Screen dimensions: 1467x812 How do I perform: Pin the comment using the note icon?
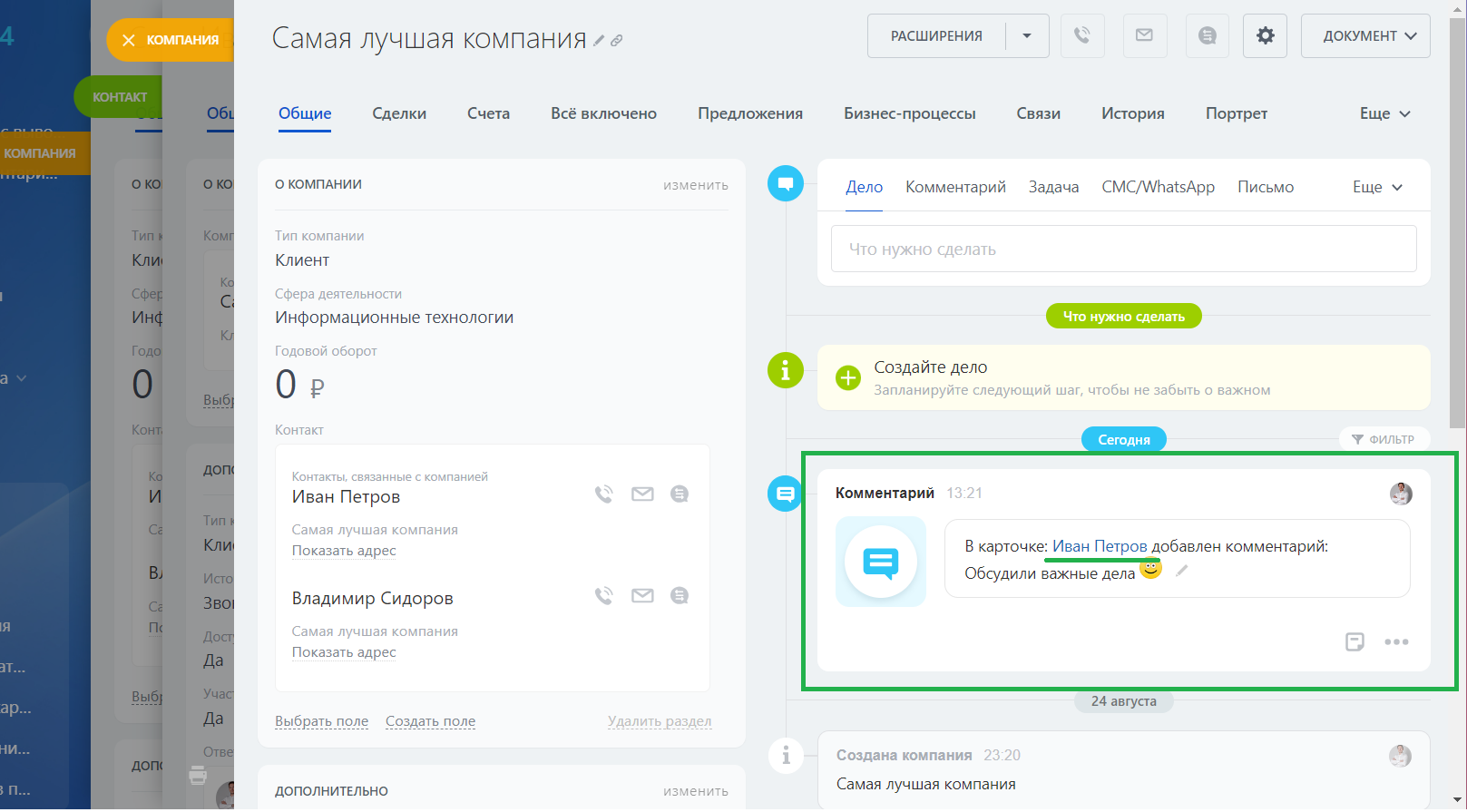pyautogui.click(x=1355, y=642)
